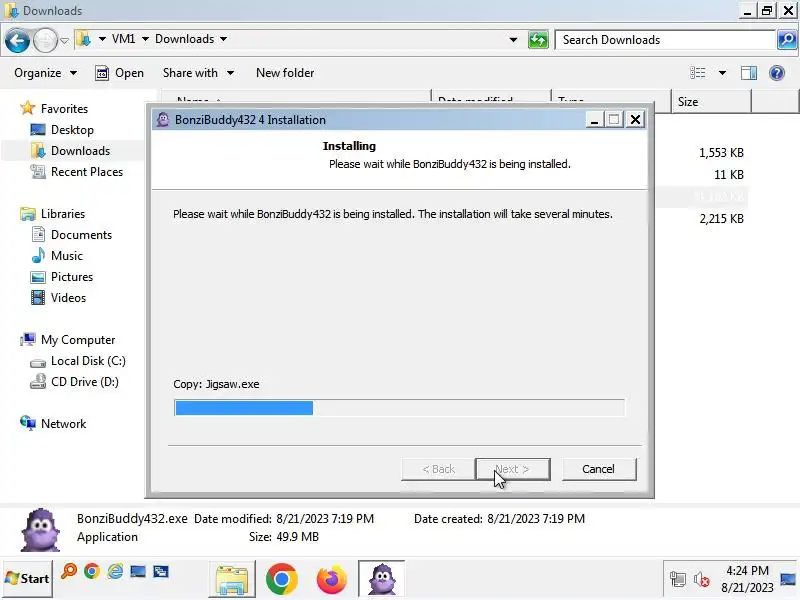
Task: Expand the dropdown arrow before VM1
Action: (102, 39)
